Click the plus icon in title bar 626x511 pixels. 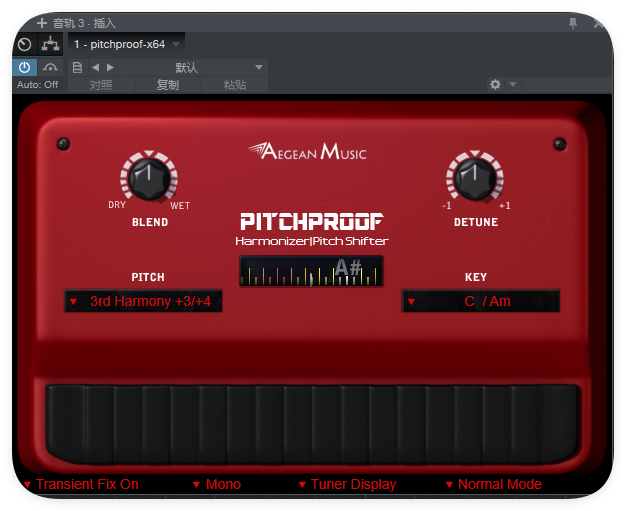click(42, 23)
